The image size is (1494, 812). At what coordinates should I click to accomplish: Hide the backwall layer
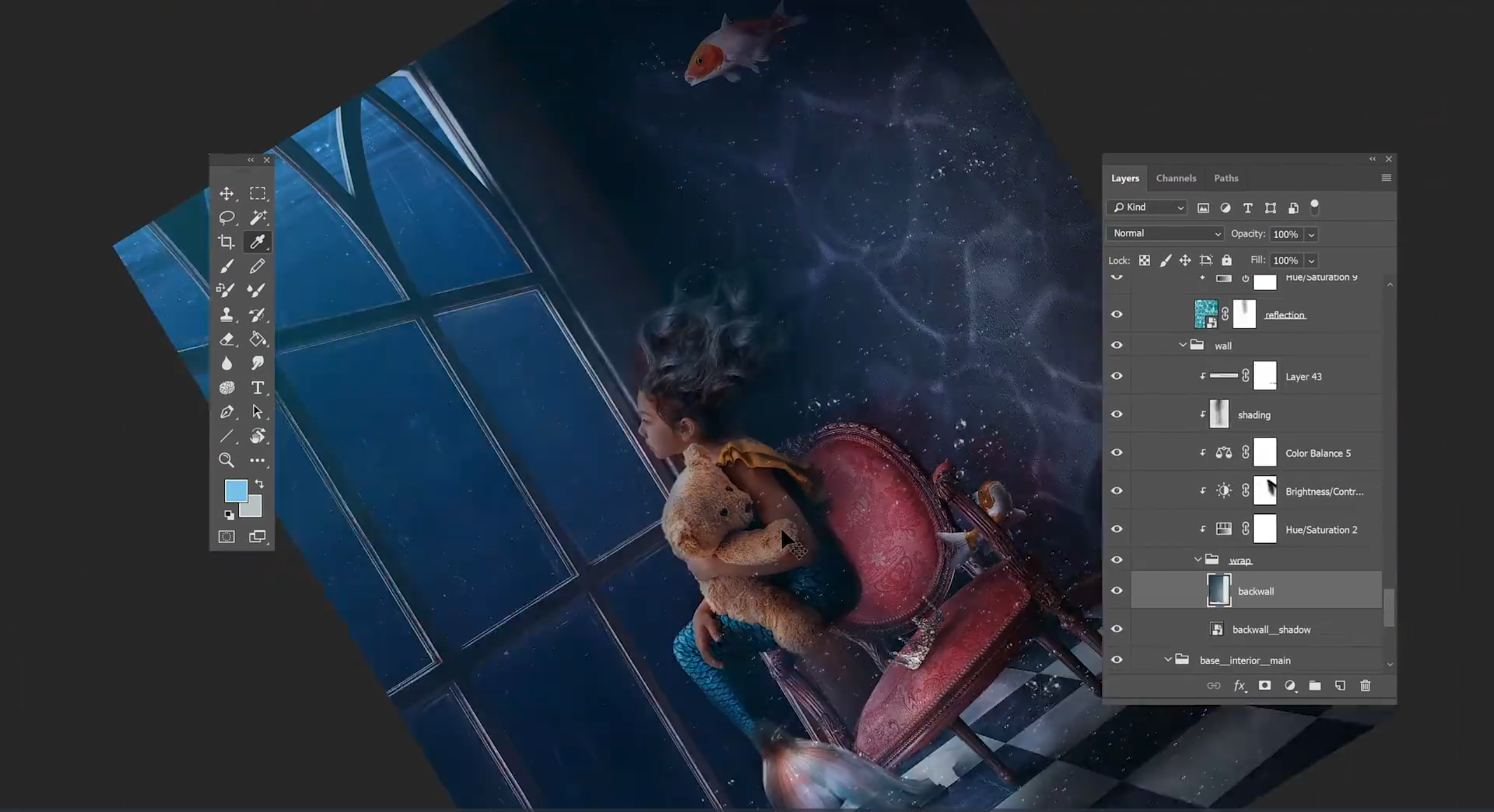(1116, 591)
